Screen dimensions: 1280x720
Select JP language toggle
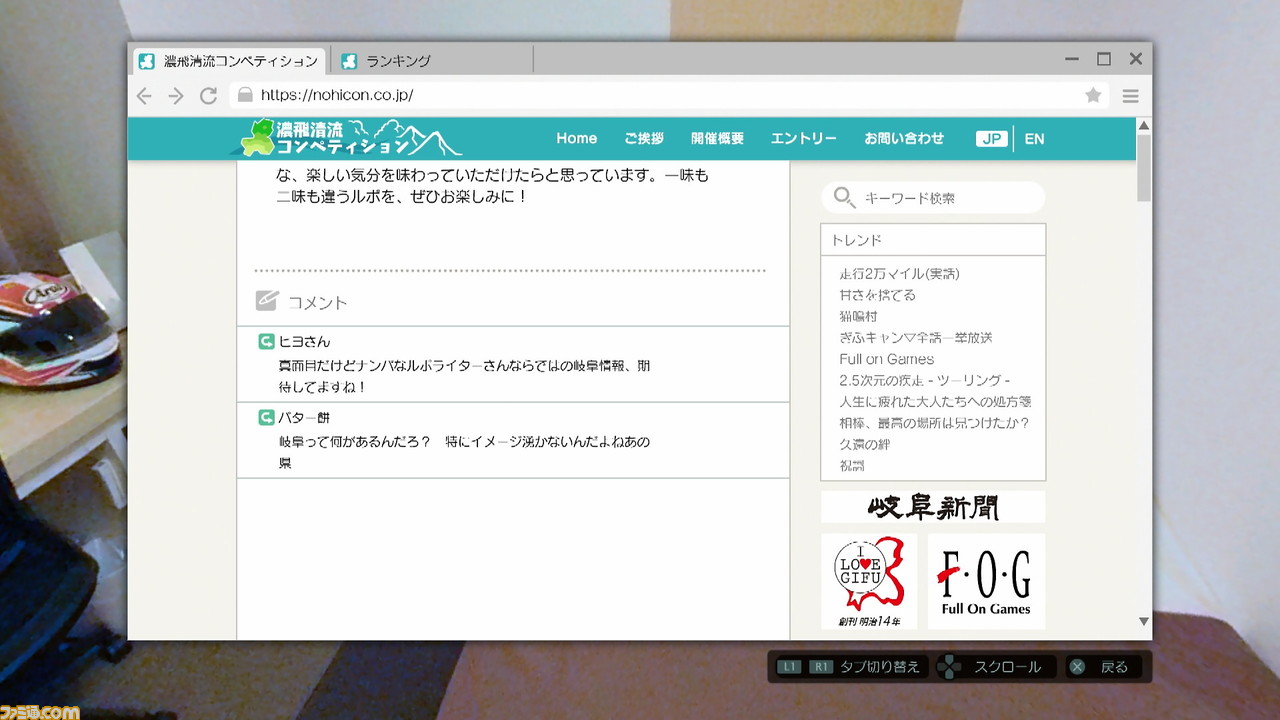pos(992,139)
